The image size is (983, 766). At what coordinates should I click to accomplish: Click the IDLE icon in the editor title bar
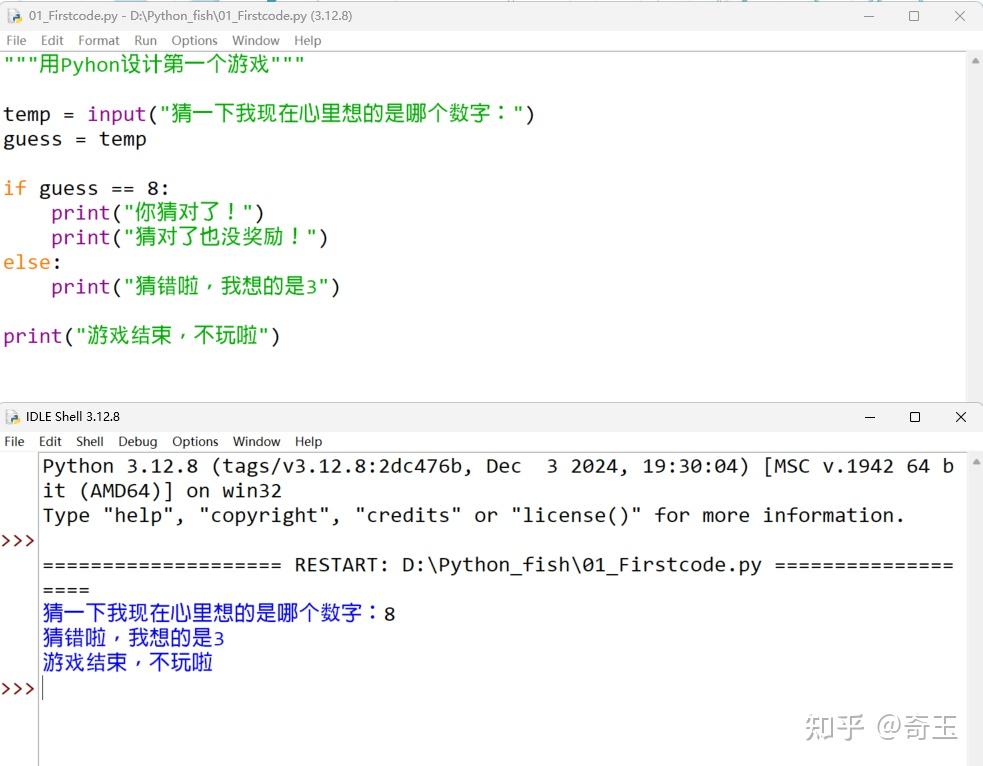click(14, 15)
